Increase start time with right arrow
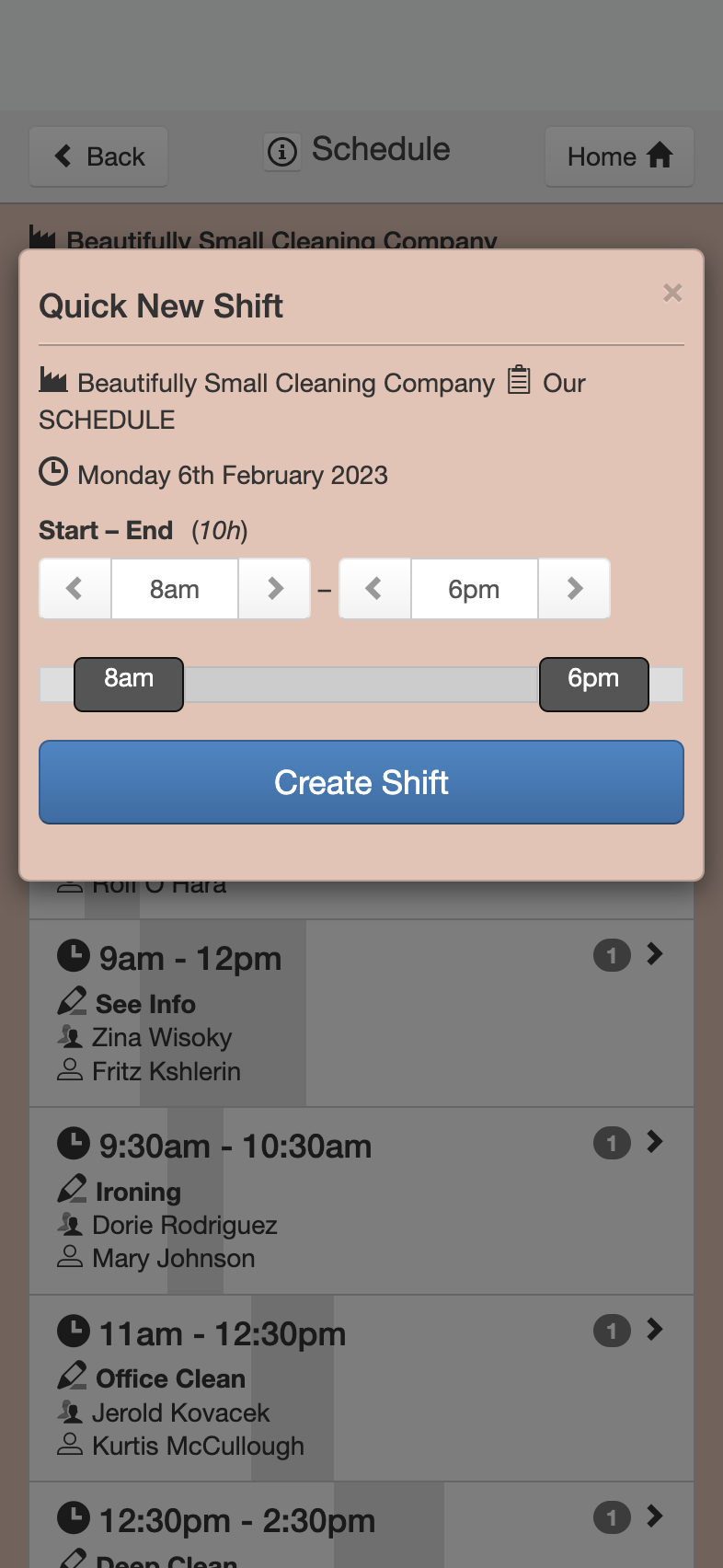 (x=274, y=588)
